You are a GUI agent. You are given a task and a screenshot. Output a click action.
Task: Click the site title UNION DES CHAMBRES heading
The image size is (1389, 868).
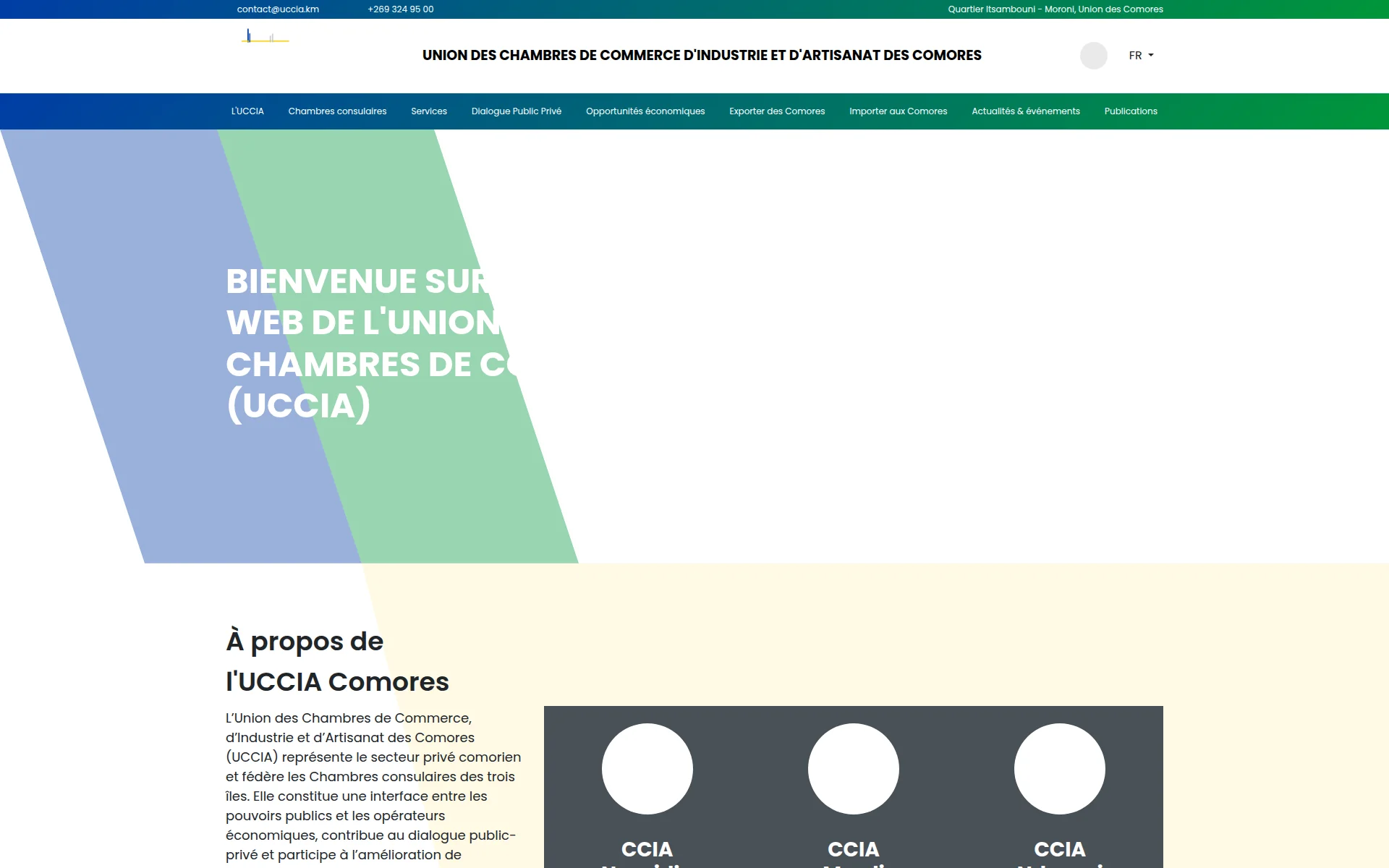tap(702, 56)
